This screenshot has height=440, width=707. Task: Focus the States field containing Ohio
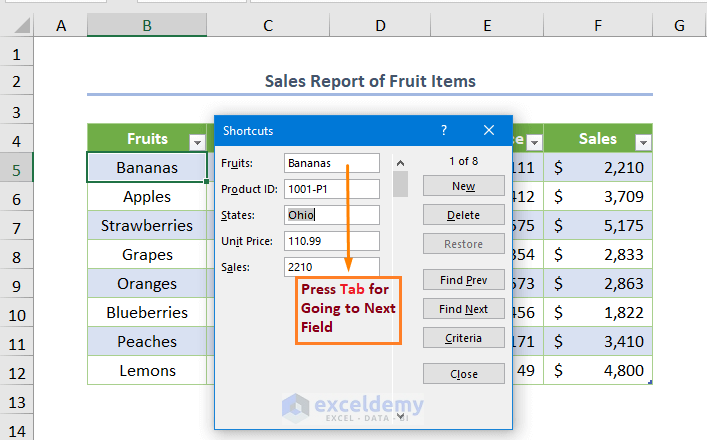(x=331, y=214)
